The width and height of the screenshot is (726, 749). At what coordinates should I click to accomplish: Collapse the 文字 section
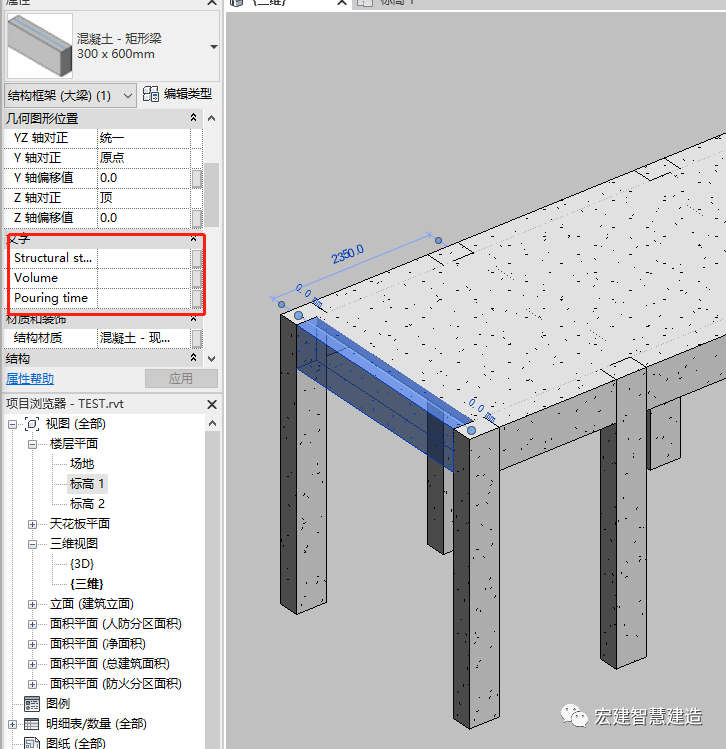click(193, 238)
